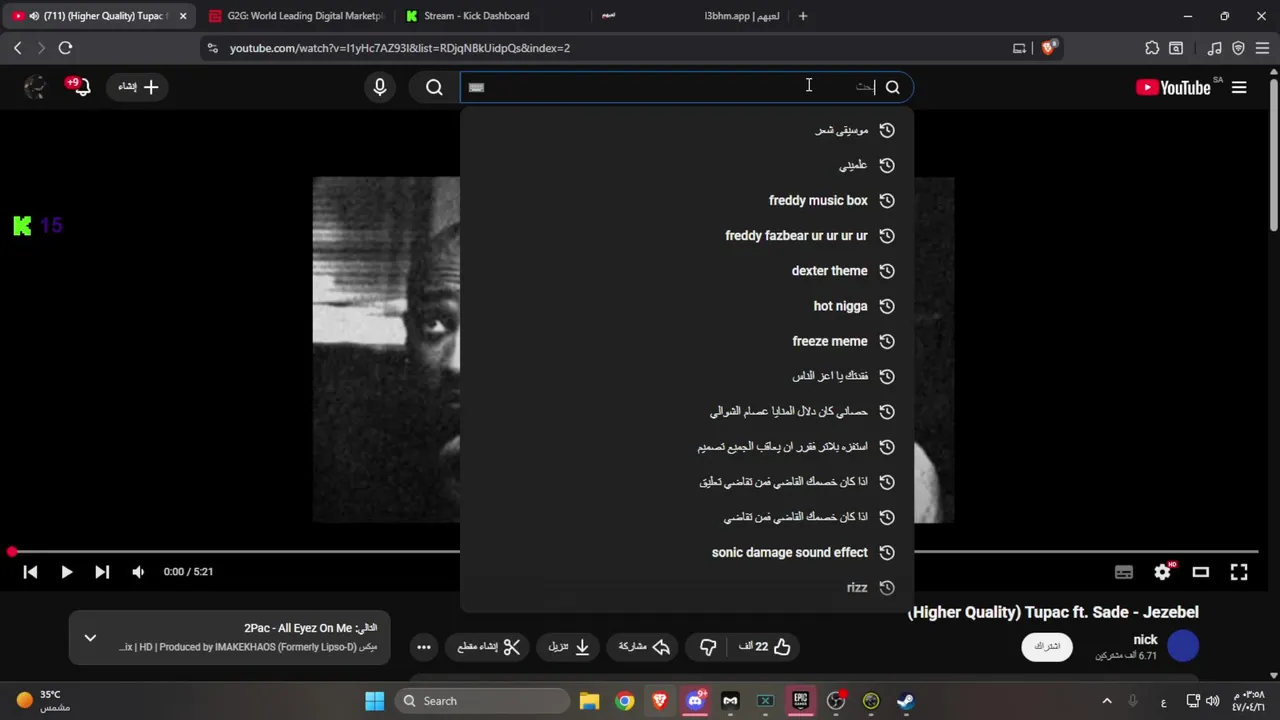Viewport: 1280px width, 720px height.
Task: Switch to the G2G World Leading Digital Marketplace tab
Action: 296,16
